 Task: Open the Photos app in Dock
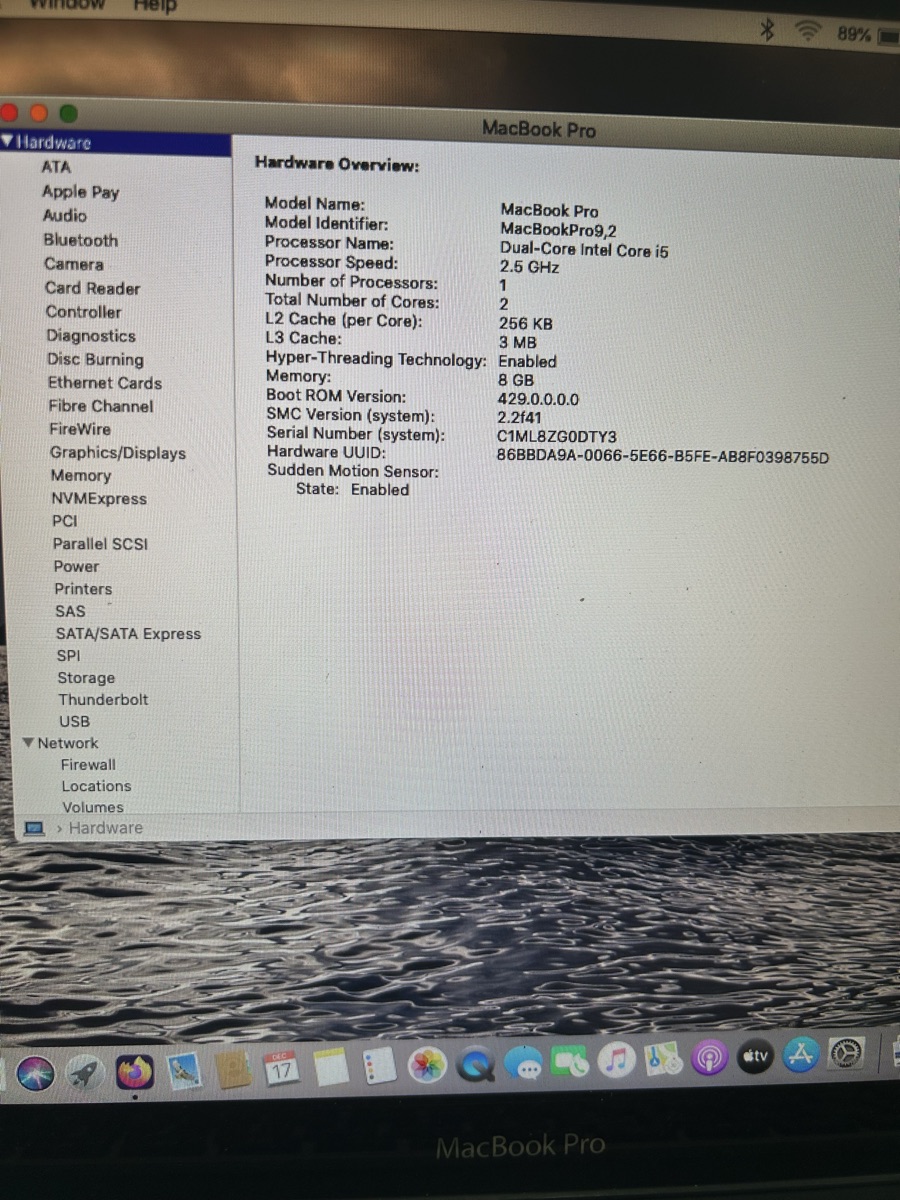[428, 1064]
